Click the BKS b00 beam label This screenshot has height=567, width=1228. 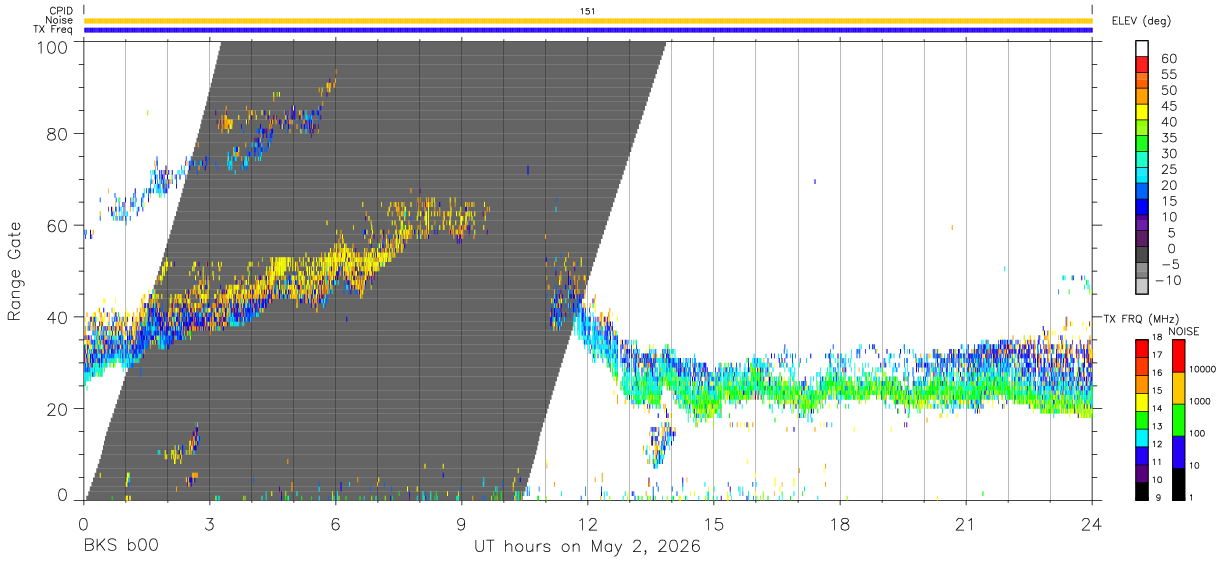coord(121,547)
